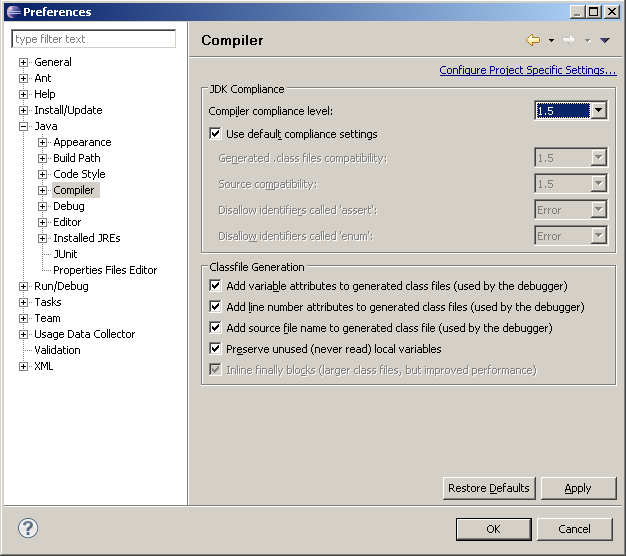Open Configure Project Specific Settings link
Screen dimensions: 626x556
(x=528, y=70)
